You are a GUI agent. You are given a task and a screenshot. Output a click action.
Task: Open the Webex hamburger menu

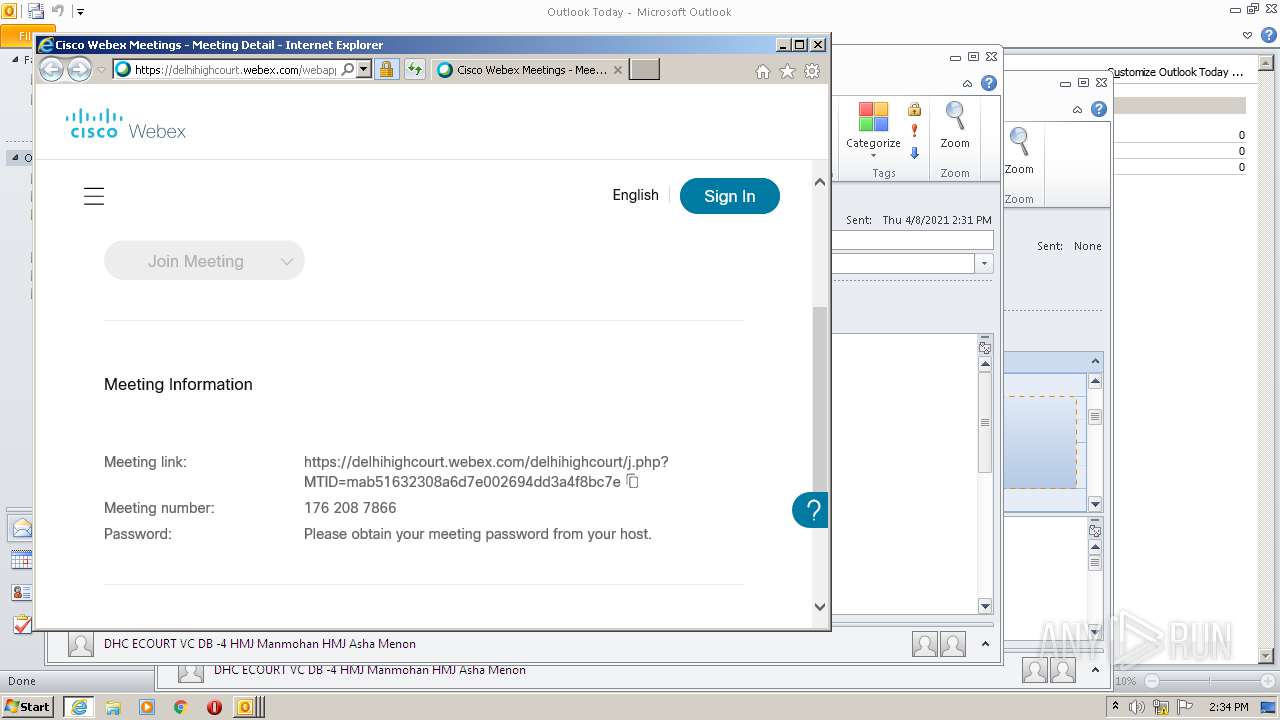(94, 196)
